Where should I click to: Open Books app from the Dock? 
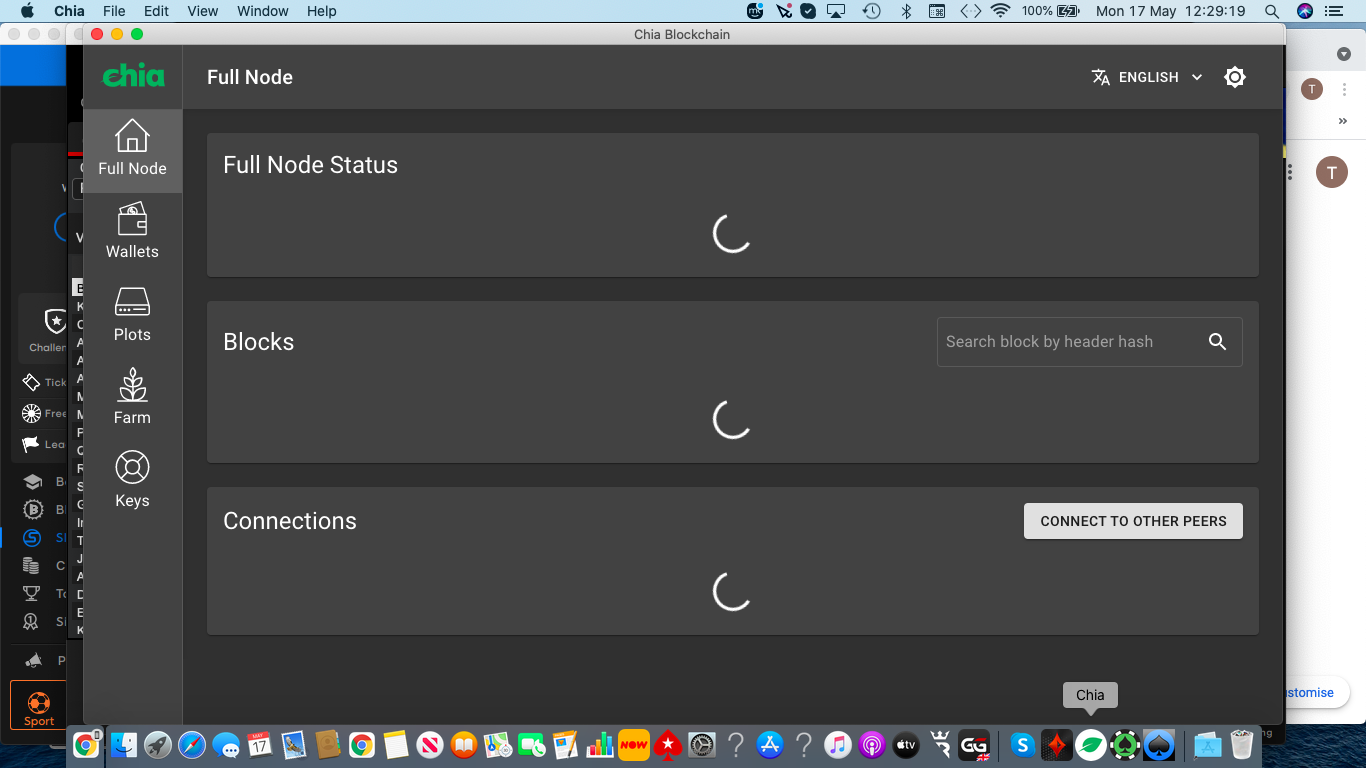pos(464,745)
